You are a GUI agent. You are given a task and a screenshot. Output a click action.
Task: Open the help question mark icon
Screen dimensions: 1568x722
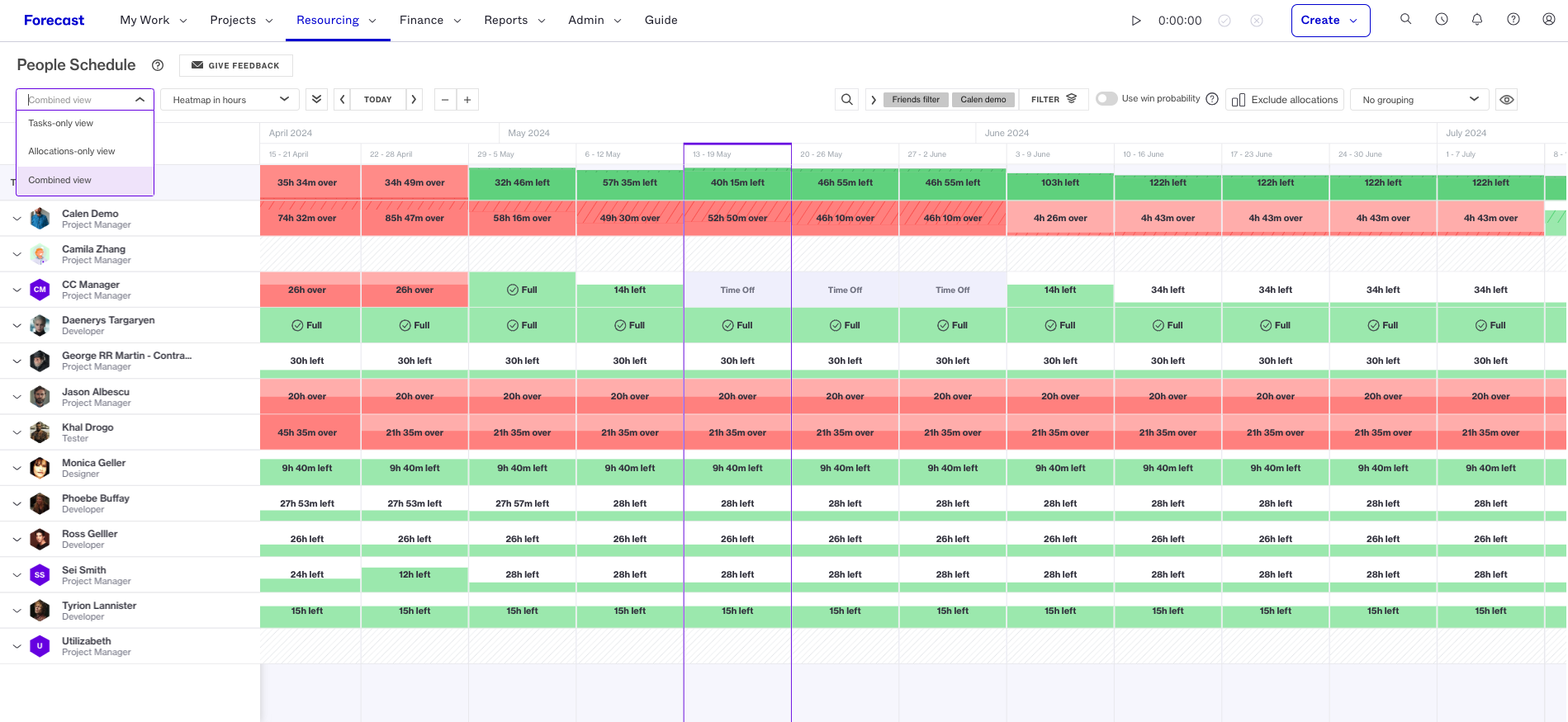click(x=1514, y=19)
